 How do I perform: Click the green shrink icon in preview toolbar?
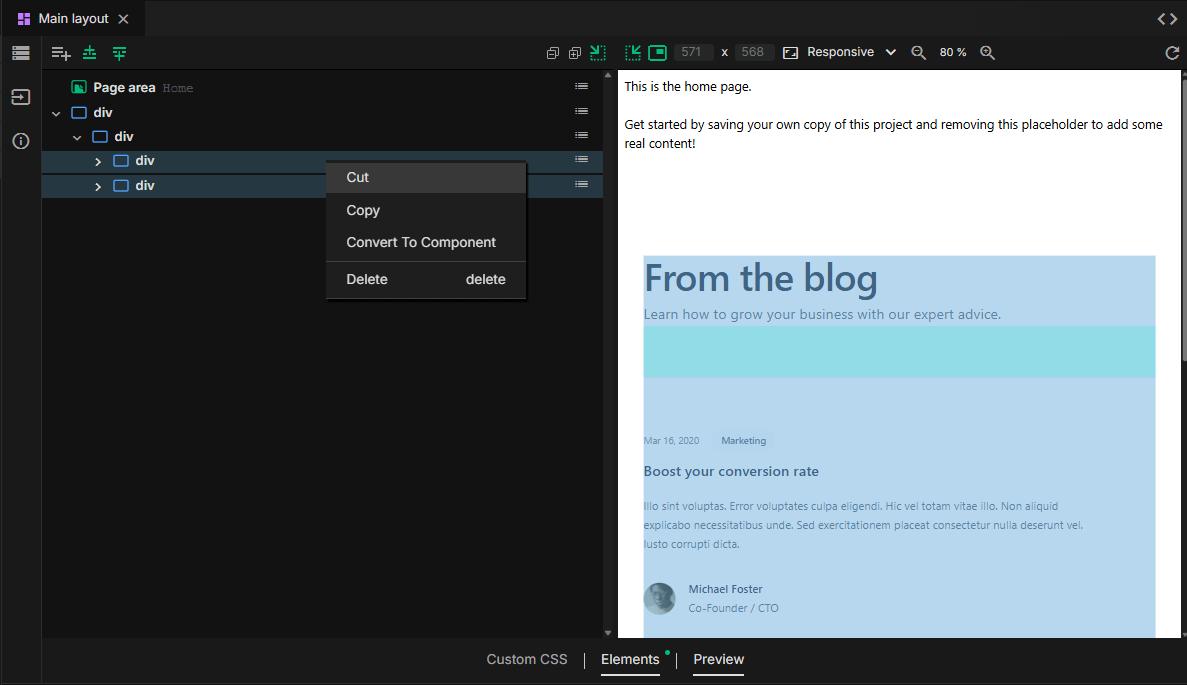tap(633, 52)
